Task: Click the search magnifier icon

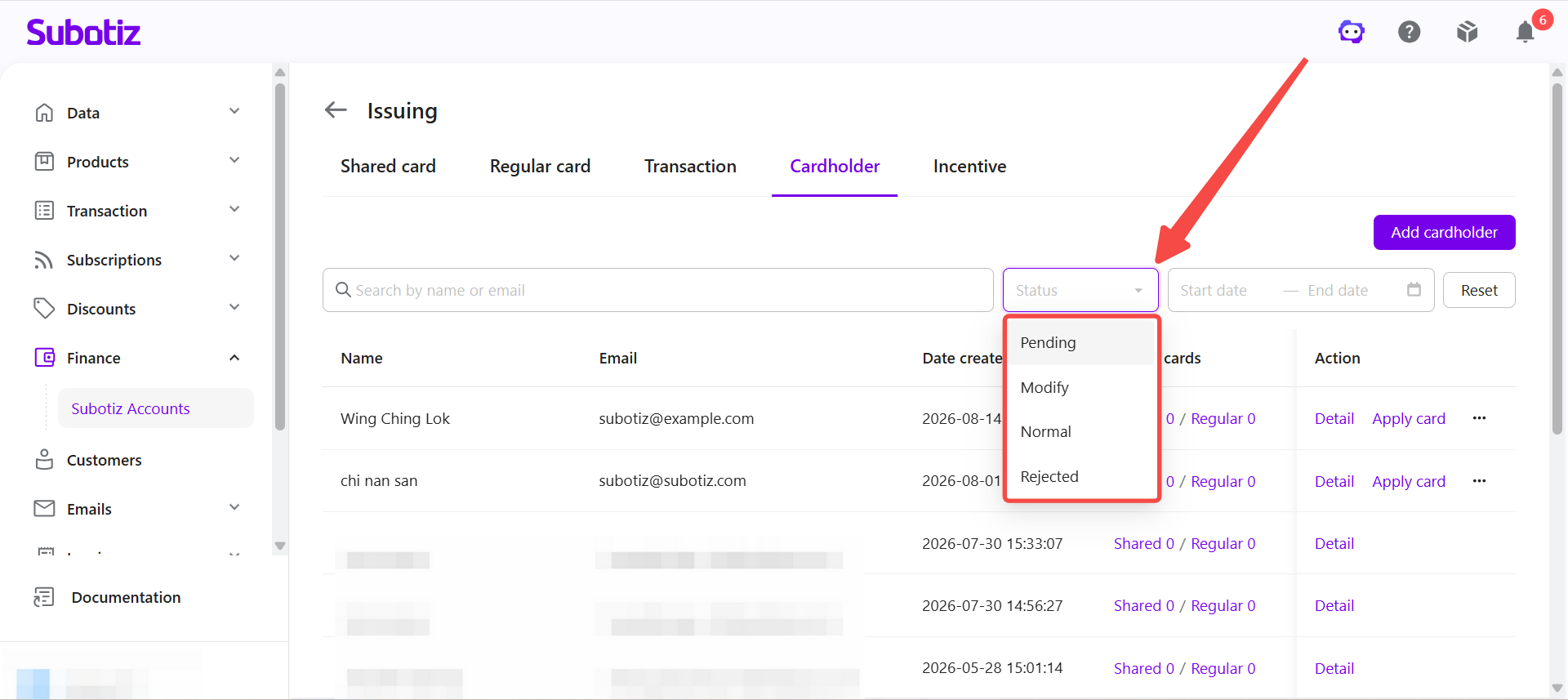Action: tap(343, 290)
